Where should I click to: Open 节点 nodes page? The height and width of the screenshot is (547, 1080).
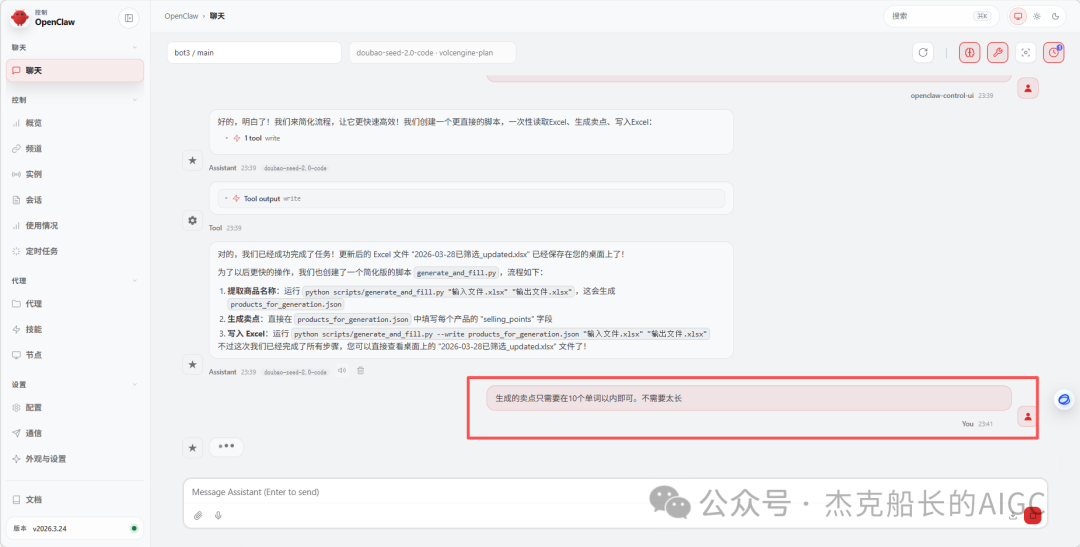click(x=75, y=355)
